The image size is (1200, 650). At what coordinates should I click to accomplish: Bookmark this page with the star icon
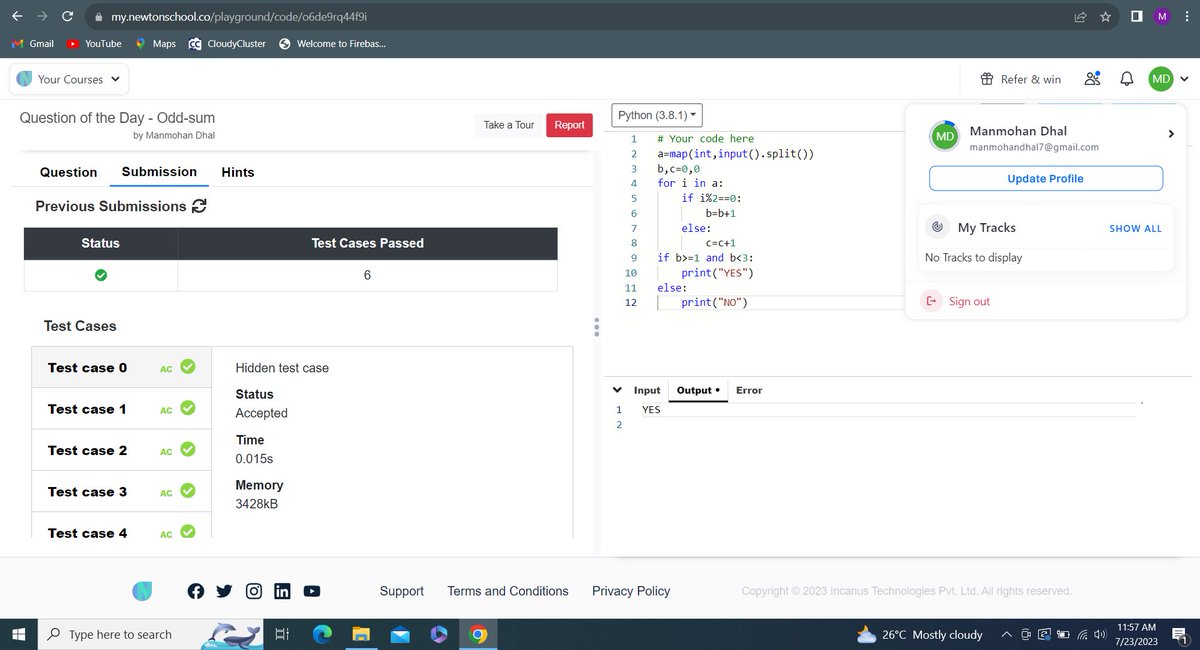pyautogui.click(x=1106, y=17)
